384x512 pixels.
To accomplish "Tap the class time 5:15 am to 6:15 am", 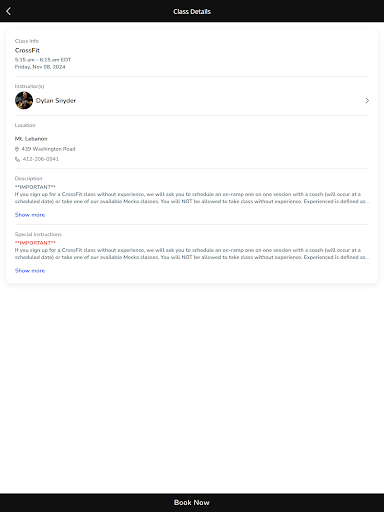I will point(43,60).
